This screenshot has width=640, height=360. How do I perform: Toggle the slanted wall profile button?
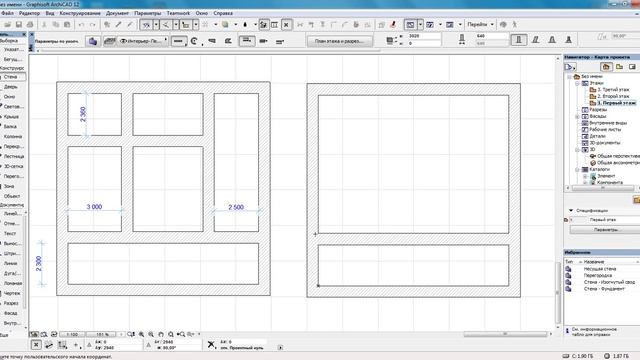click(536, 40)
